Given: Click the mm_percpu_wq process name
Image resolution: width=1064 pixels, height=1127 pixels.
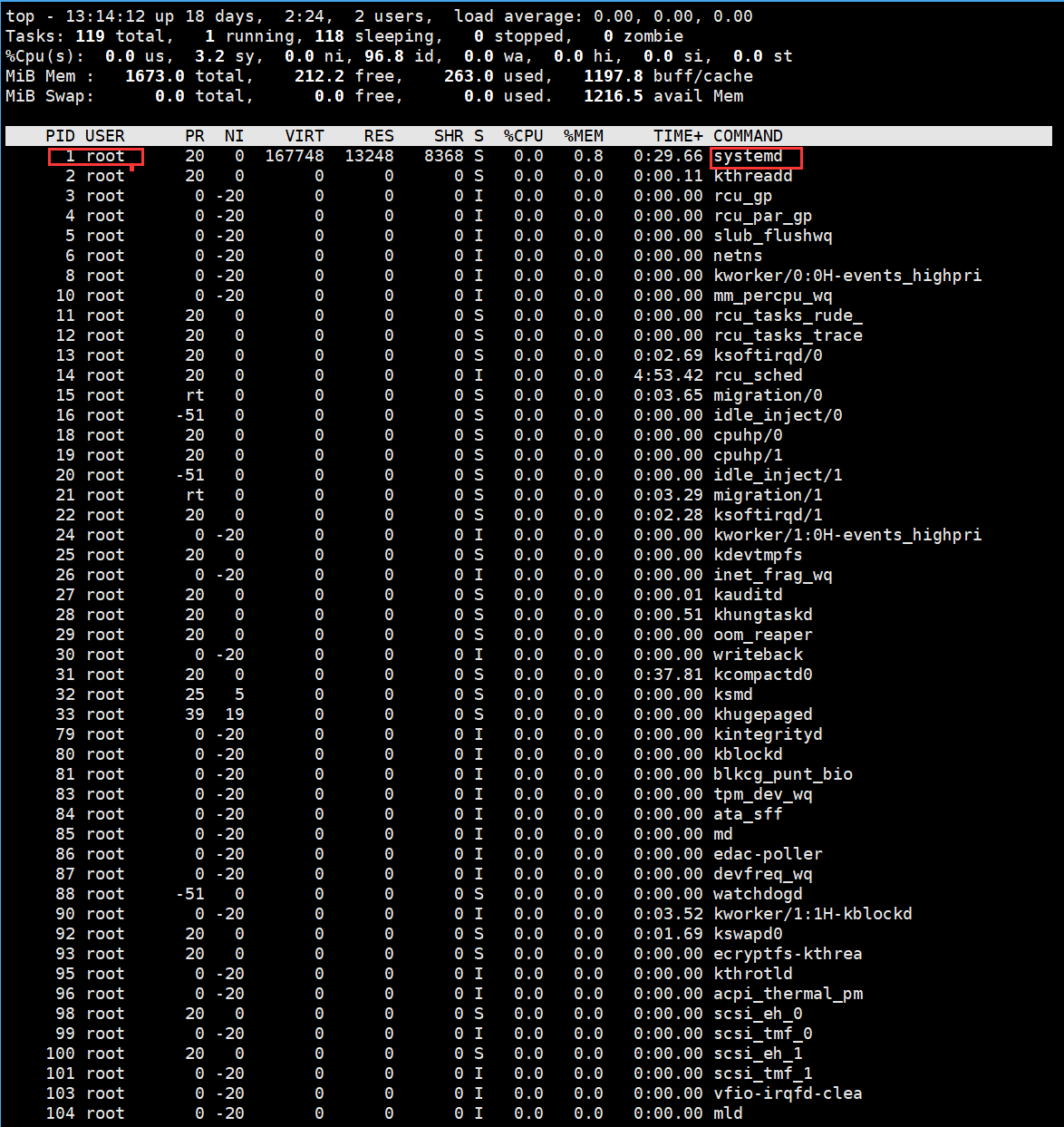Looking at the screenshot, I should click(773, 296).
